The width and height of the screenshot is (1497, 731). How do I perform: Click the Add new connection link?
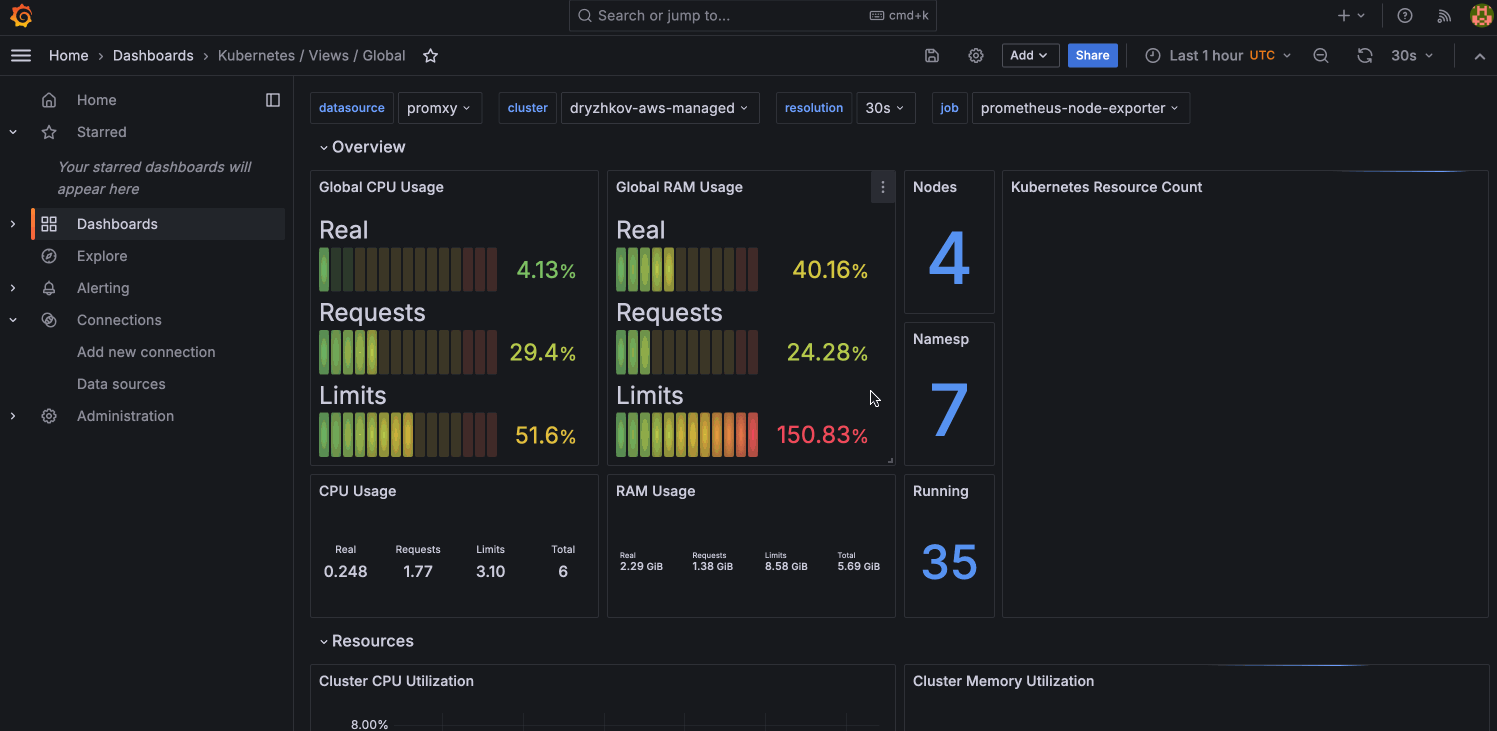(146, 352)
